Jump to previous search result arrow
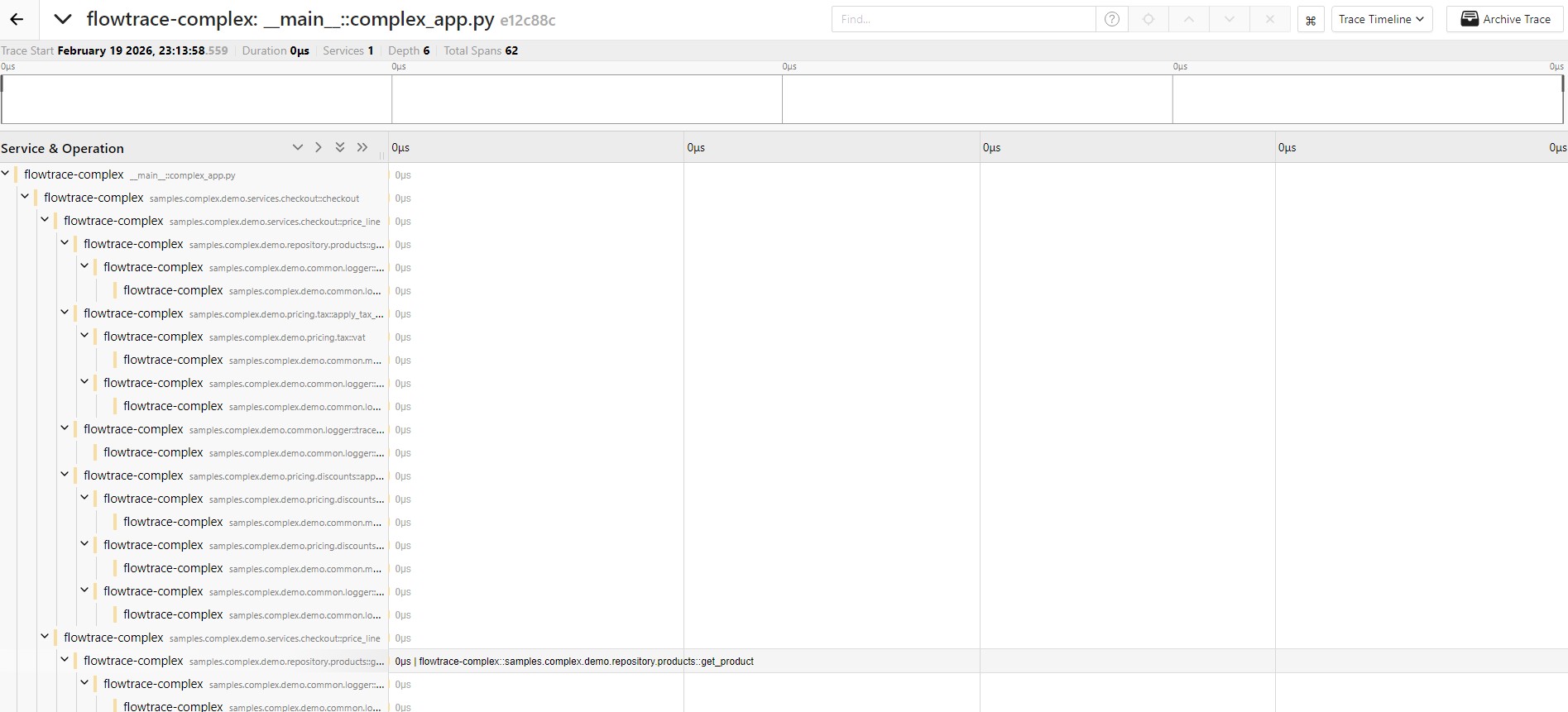 click(x=1189, y=19)
